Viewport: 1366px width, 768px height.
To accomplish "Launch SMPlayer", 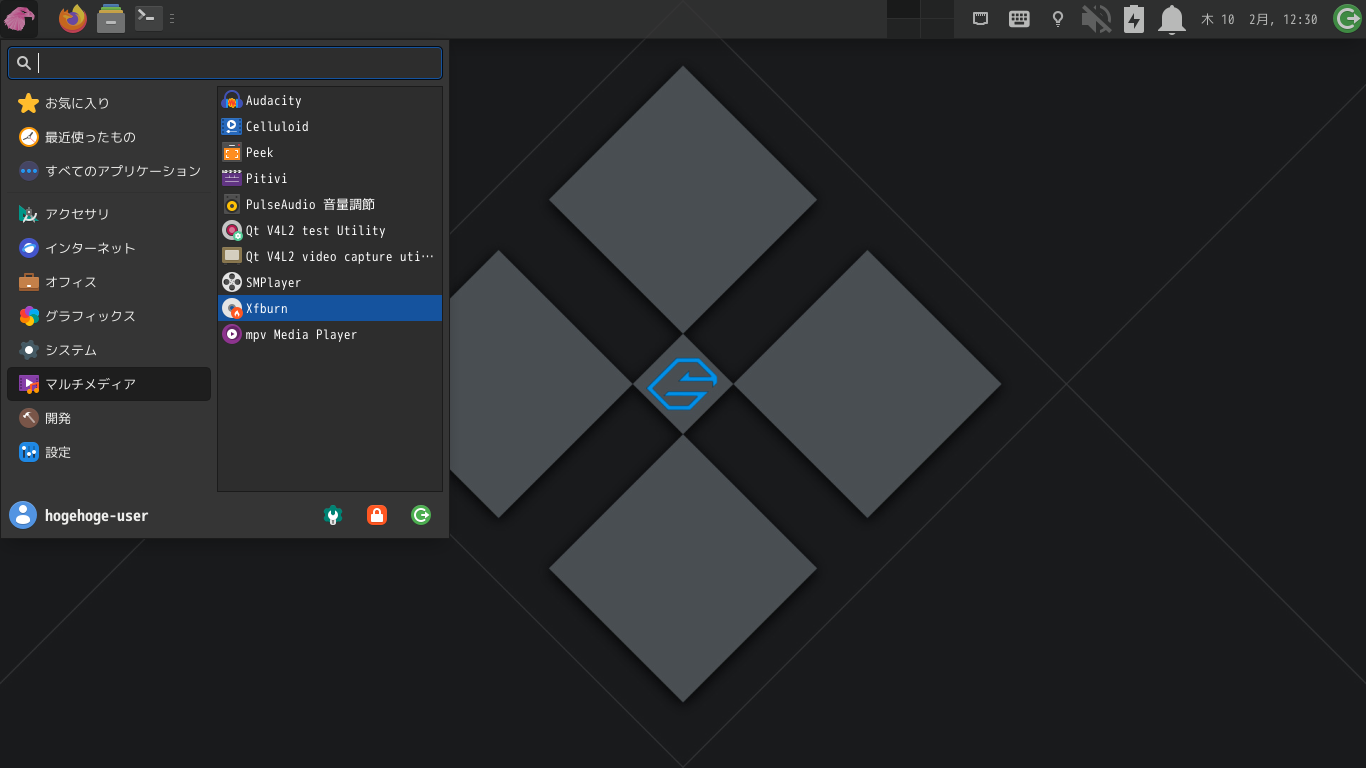I will (330, 282).
